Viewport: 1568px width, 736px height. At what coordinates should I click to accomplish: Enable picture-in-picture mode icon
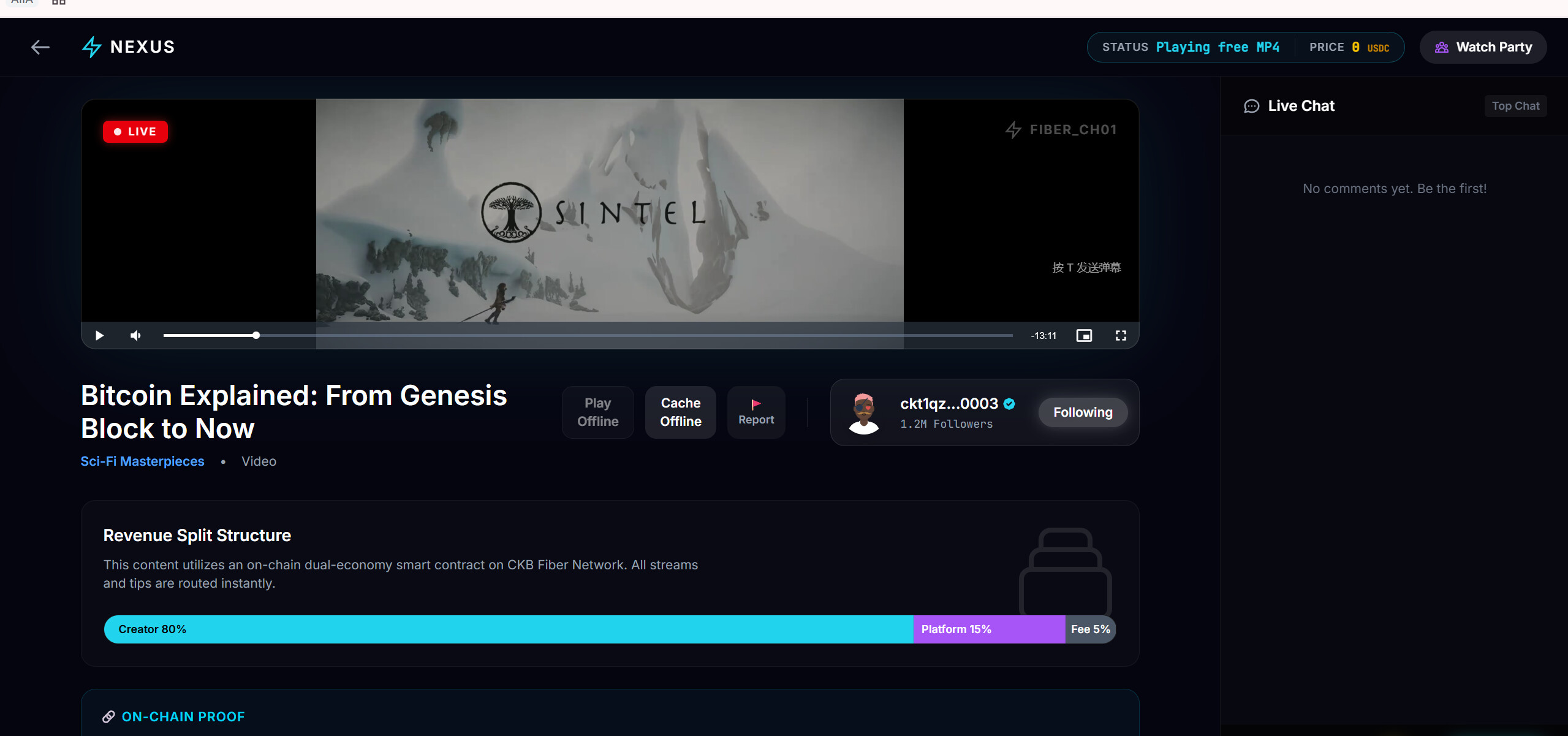coord(1084,336)
